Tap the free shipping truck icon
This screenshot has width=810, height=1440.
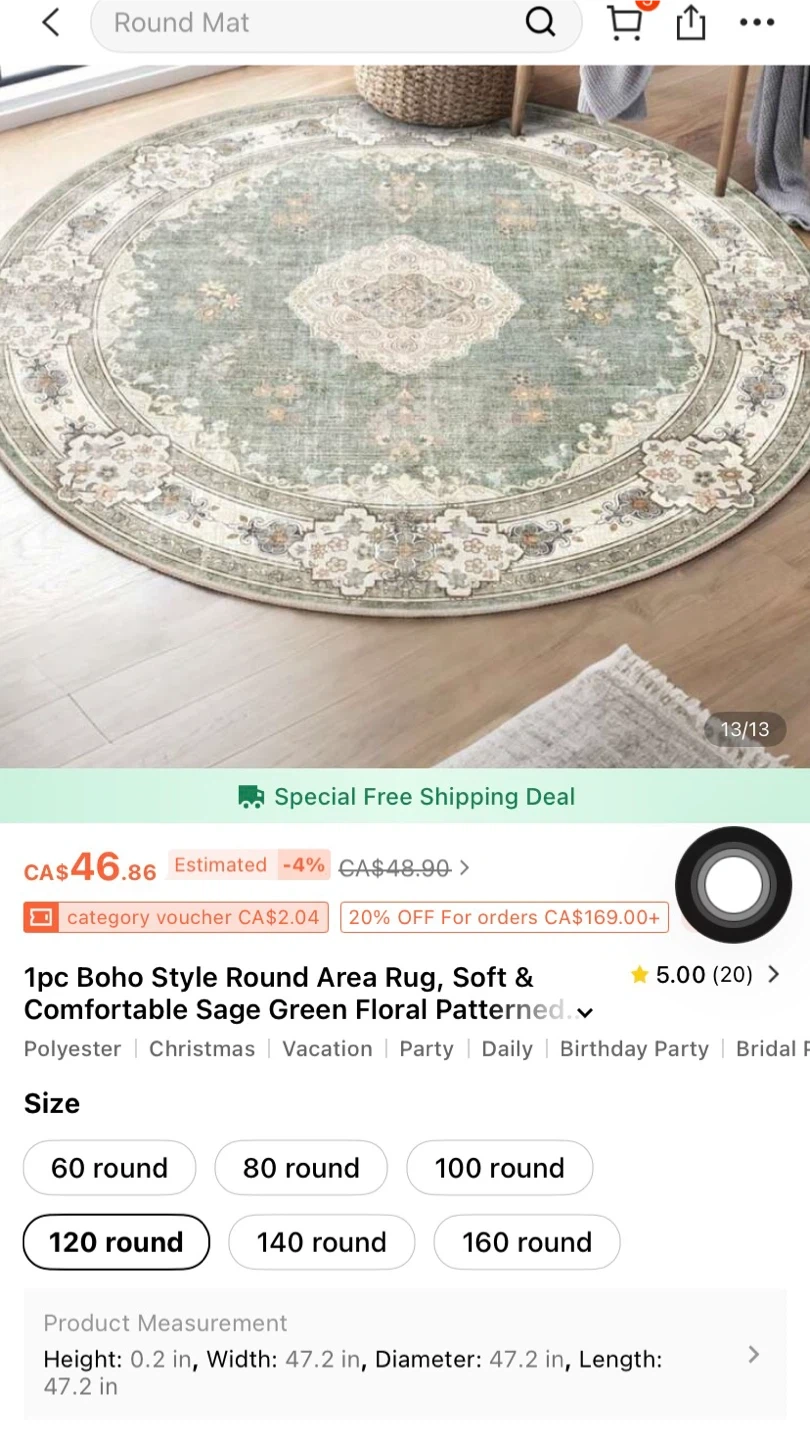[251, 797]
